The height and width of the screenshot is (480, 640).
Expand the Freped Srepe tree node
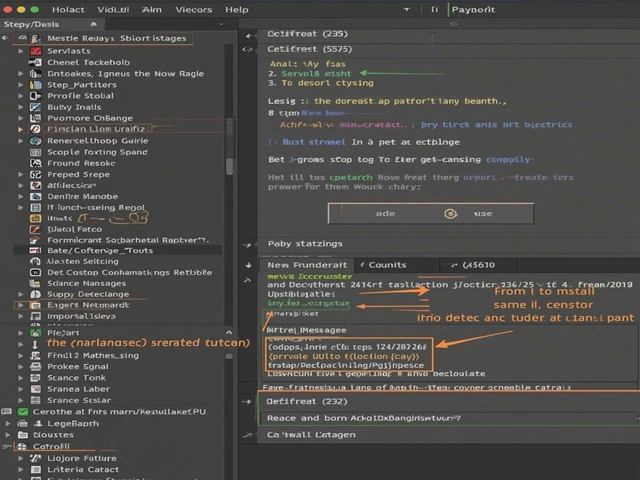point(20,174)
